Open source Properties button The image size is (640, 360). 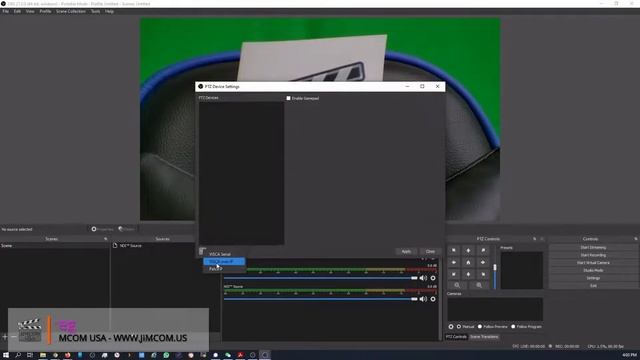102,229
